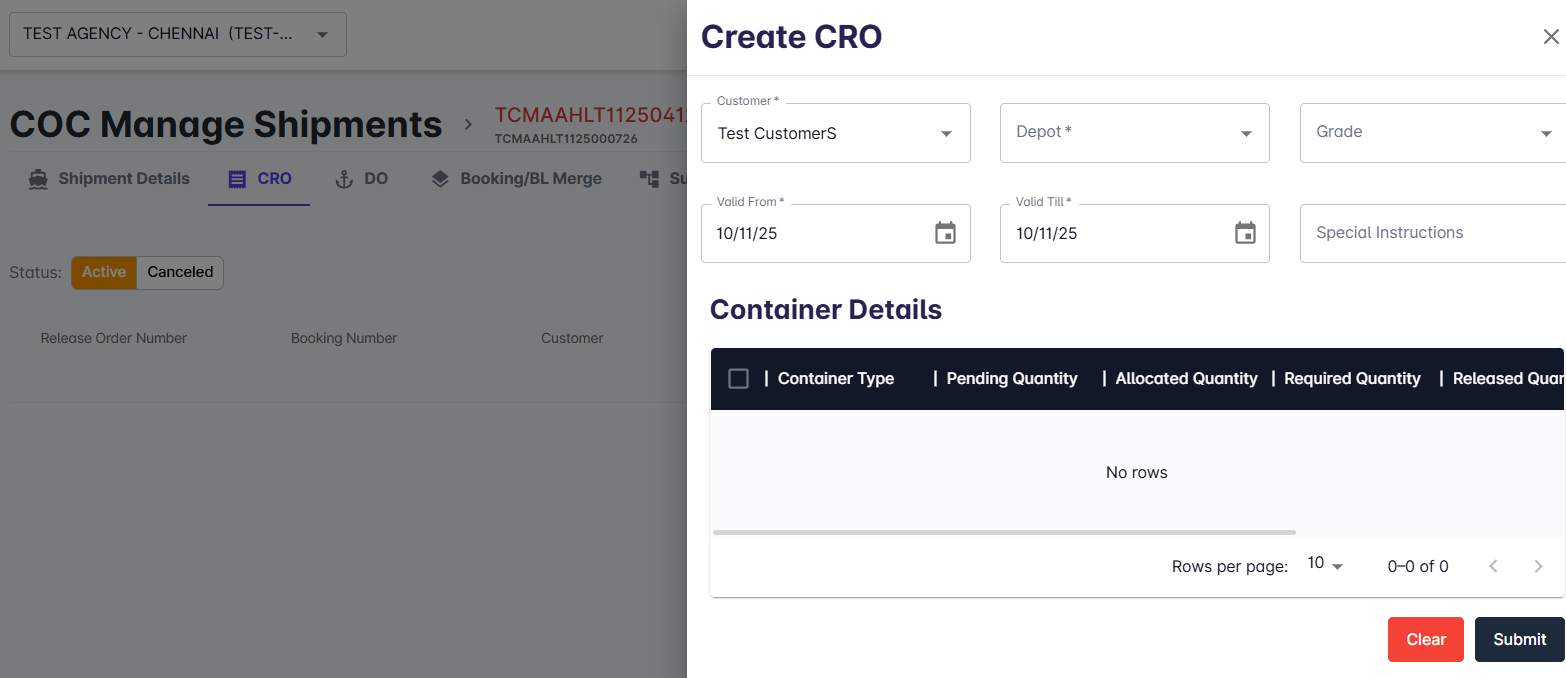Go to previous page of container rows
Image resolution: width=1566 pixels, height=678 pixels.
point(1493,566)
